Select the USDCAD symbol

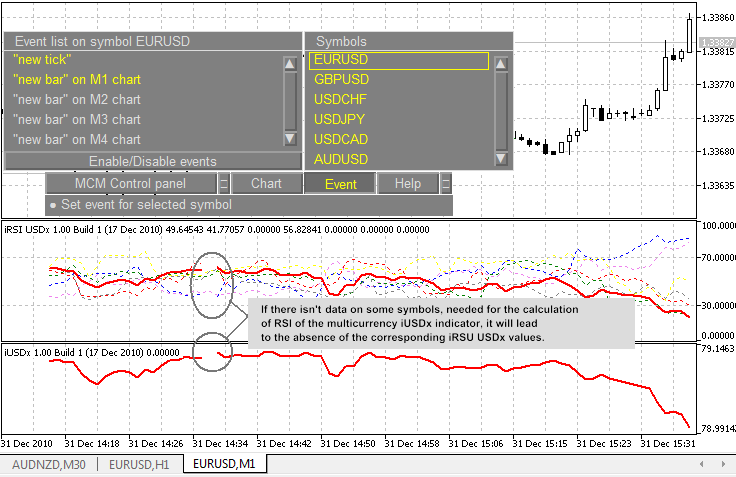[x=341, y=139]
